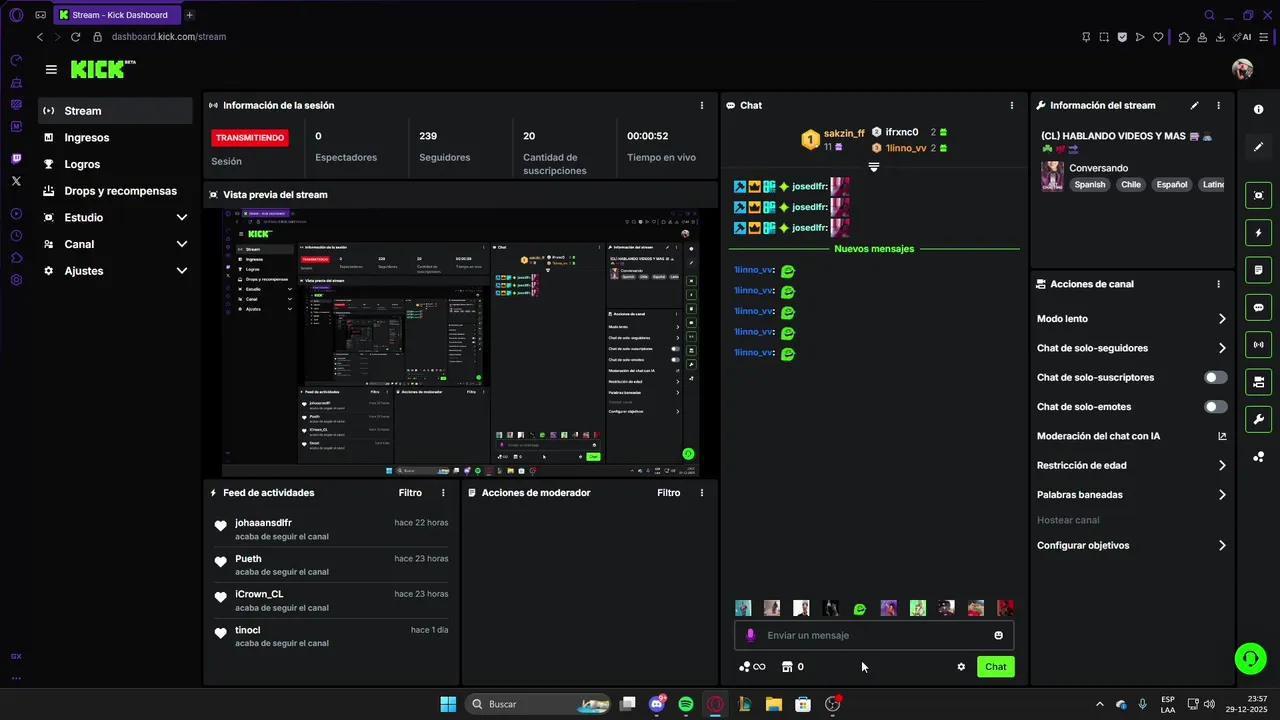Viewport: 1280px width, 720px height.
Task: Open Feed de actividades three-dot menu
Action: coord(444,493)
